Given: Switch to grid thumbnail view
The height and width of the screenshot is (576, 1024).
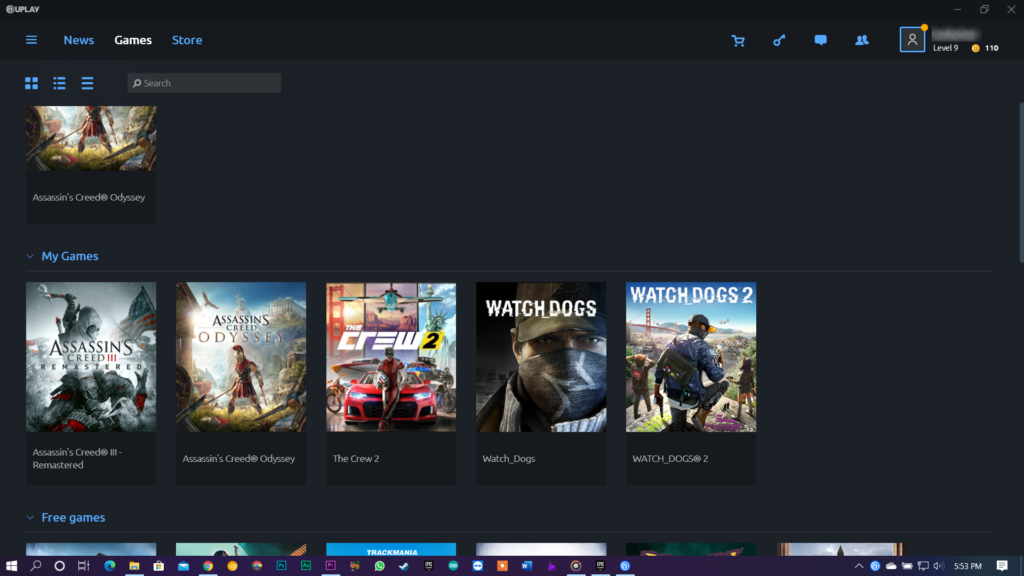Looking at the screenshot, I should [x=31, y=83].
